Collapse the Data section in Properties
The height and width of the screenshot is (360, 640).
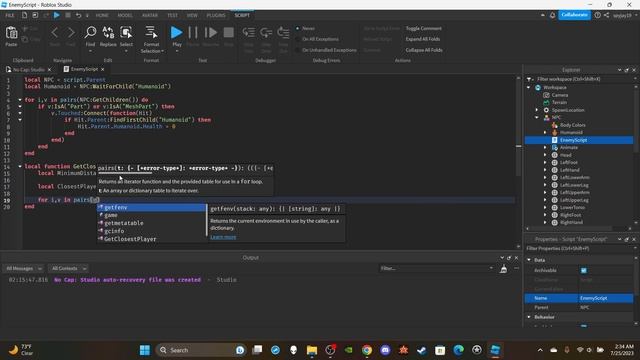coord(529,260)
